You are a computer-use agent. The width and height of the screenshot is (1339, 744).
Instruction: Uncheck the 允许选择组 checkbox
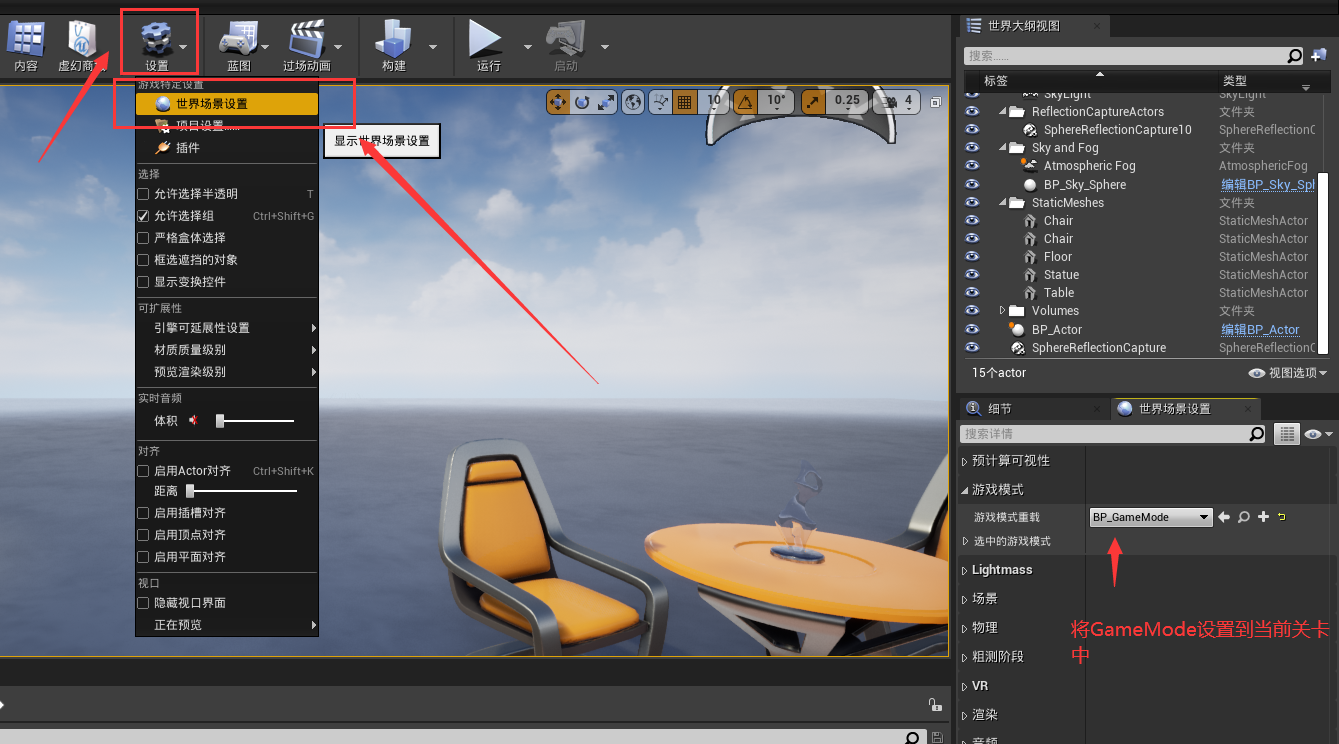[143, 216]
